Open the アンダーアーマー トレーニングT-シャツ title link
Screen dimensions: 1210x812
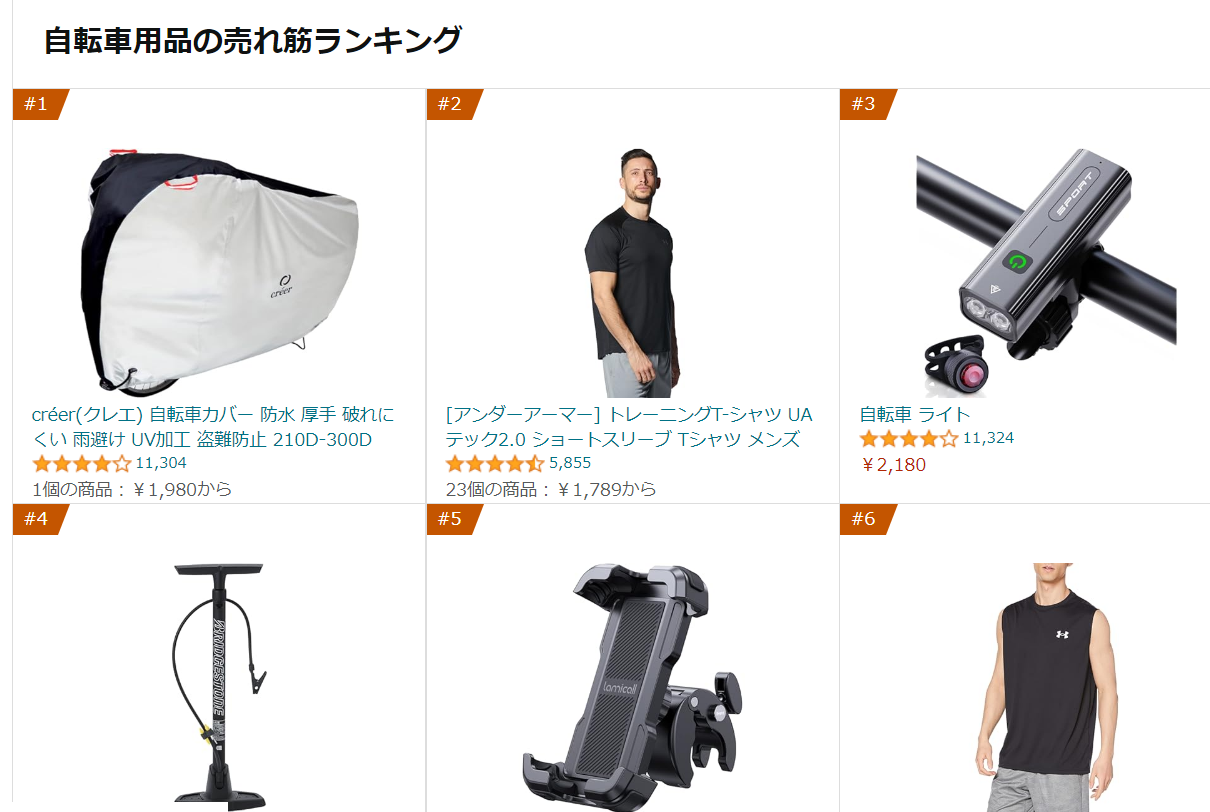tap(629, 427)
